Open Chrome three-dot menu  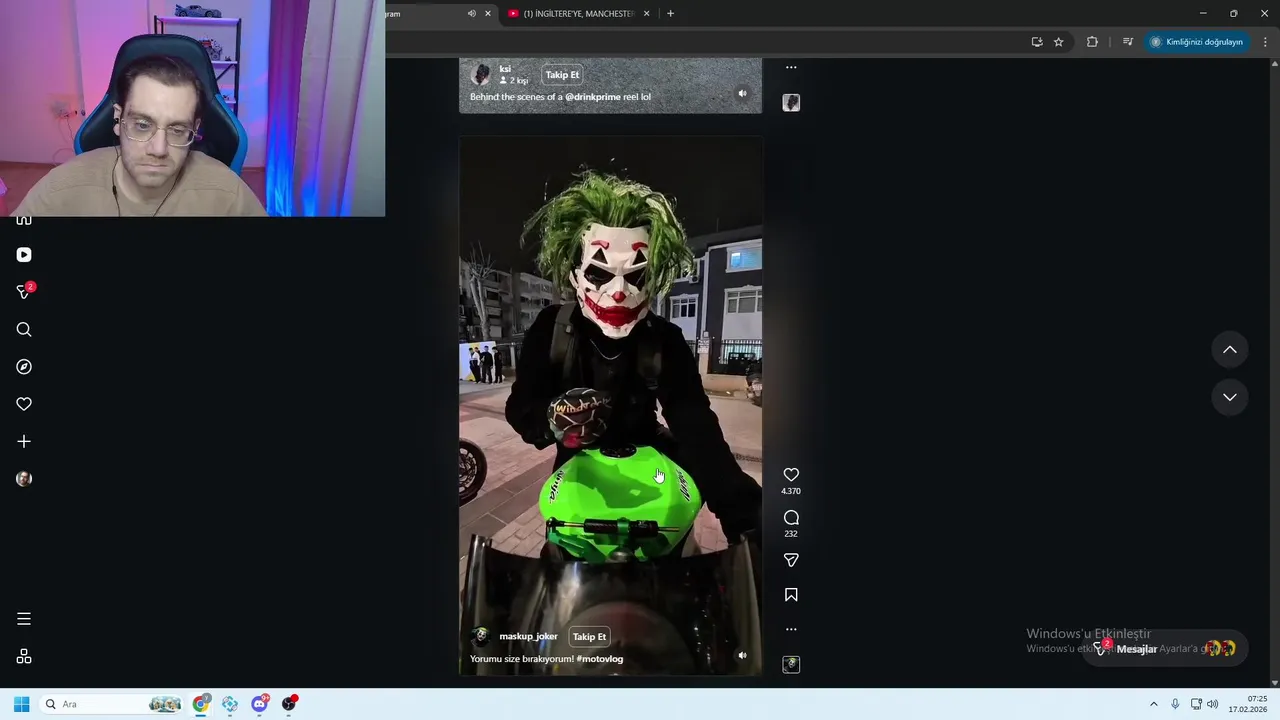click(1266, 42)
